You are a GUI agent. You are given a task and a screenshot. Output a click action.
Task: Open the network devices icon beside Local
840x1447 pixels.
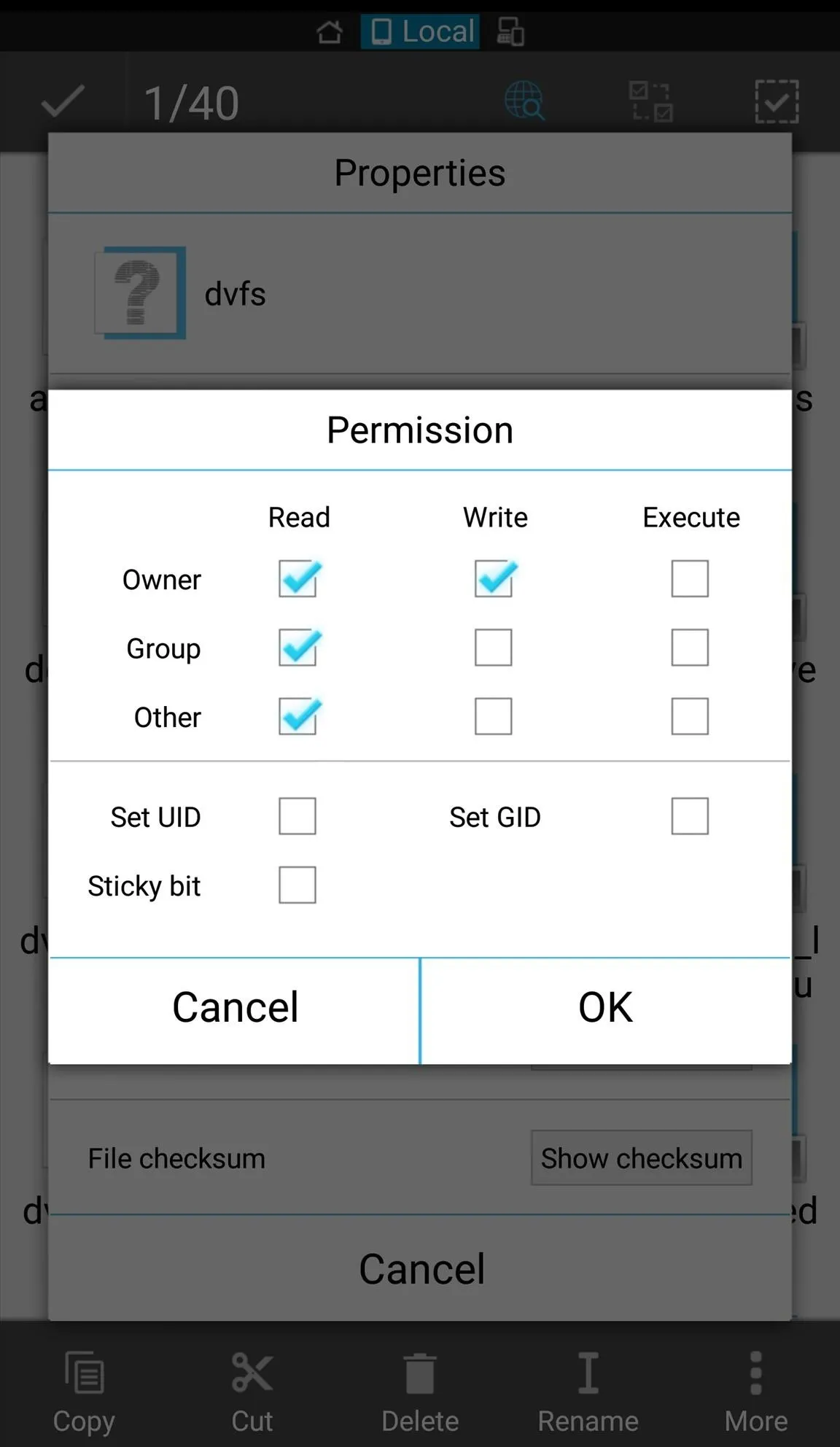(510, 31)
